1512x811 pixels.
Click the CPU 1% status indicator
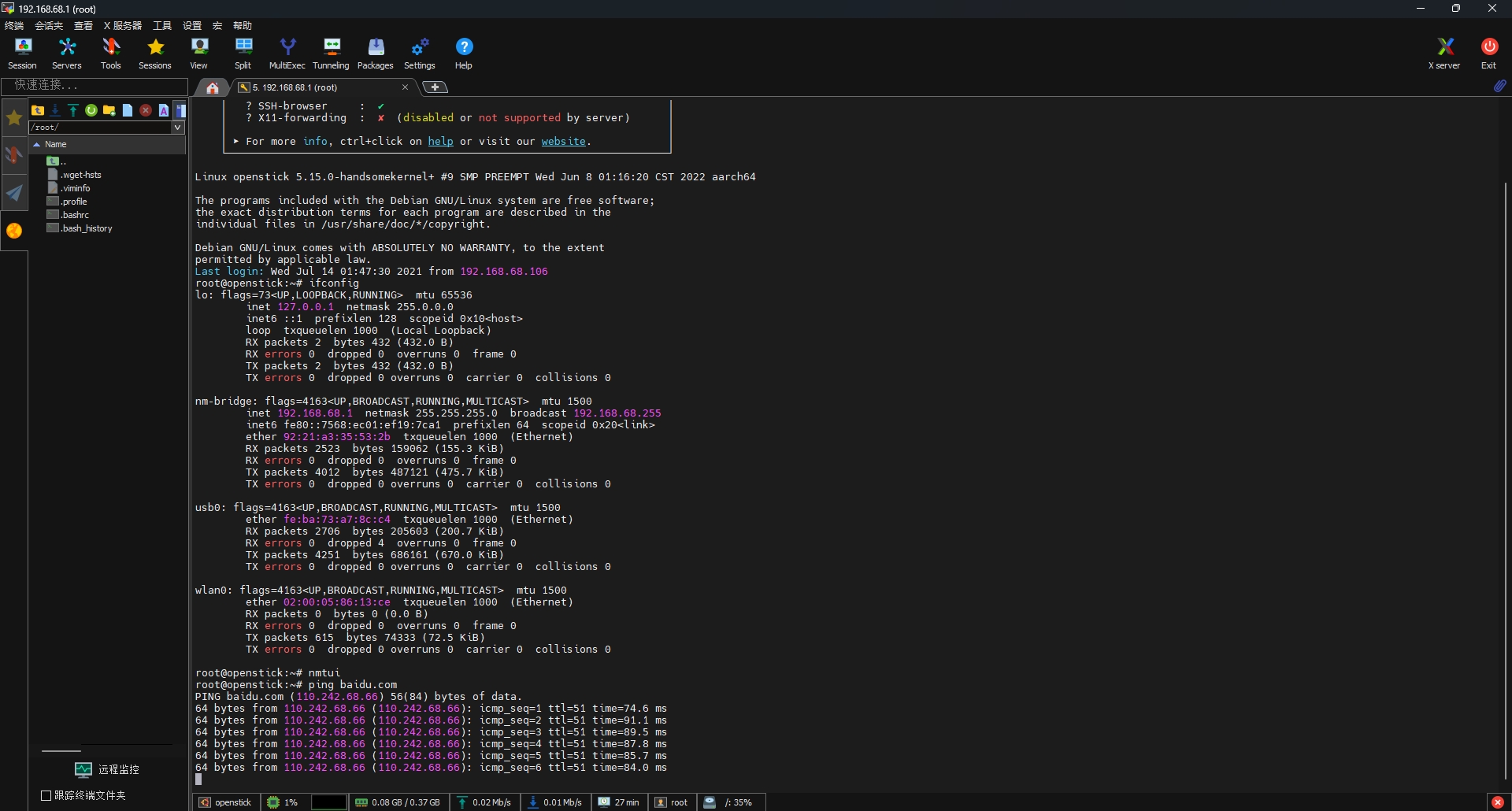(283, 802)
